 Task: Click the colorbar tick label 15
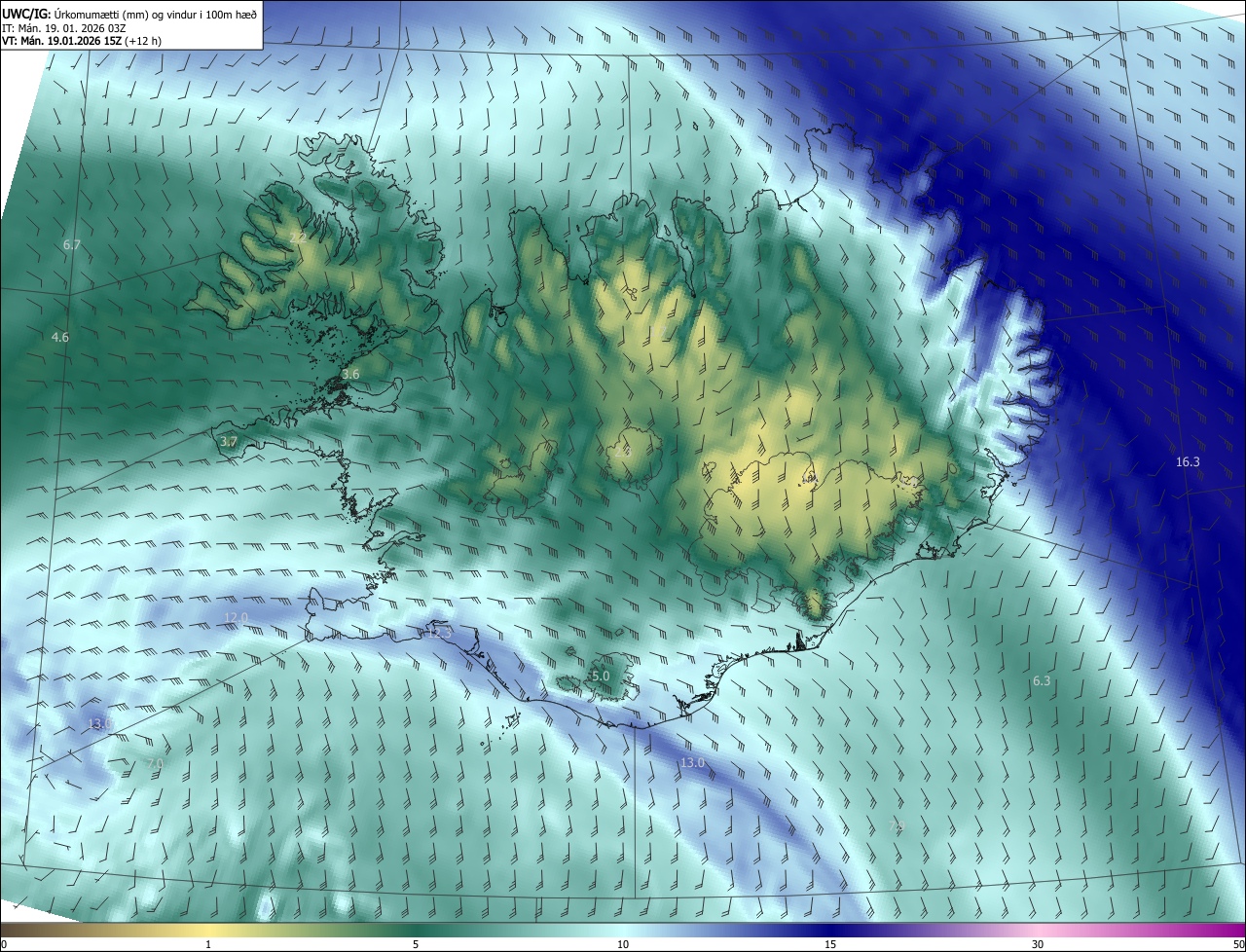pos(830,944)
